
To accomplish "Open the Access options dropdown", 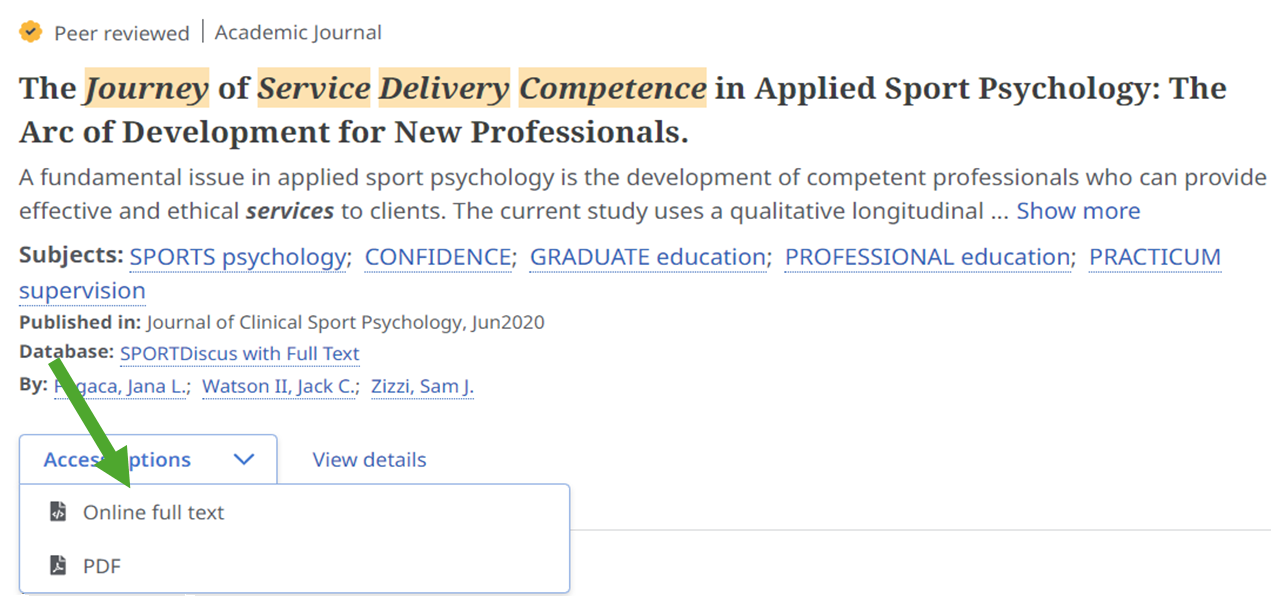I will 117,459.
